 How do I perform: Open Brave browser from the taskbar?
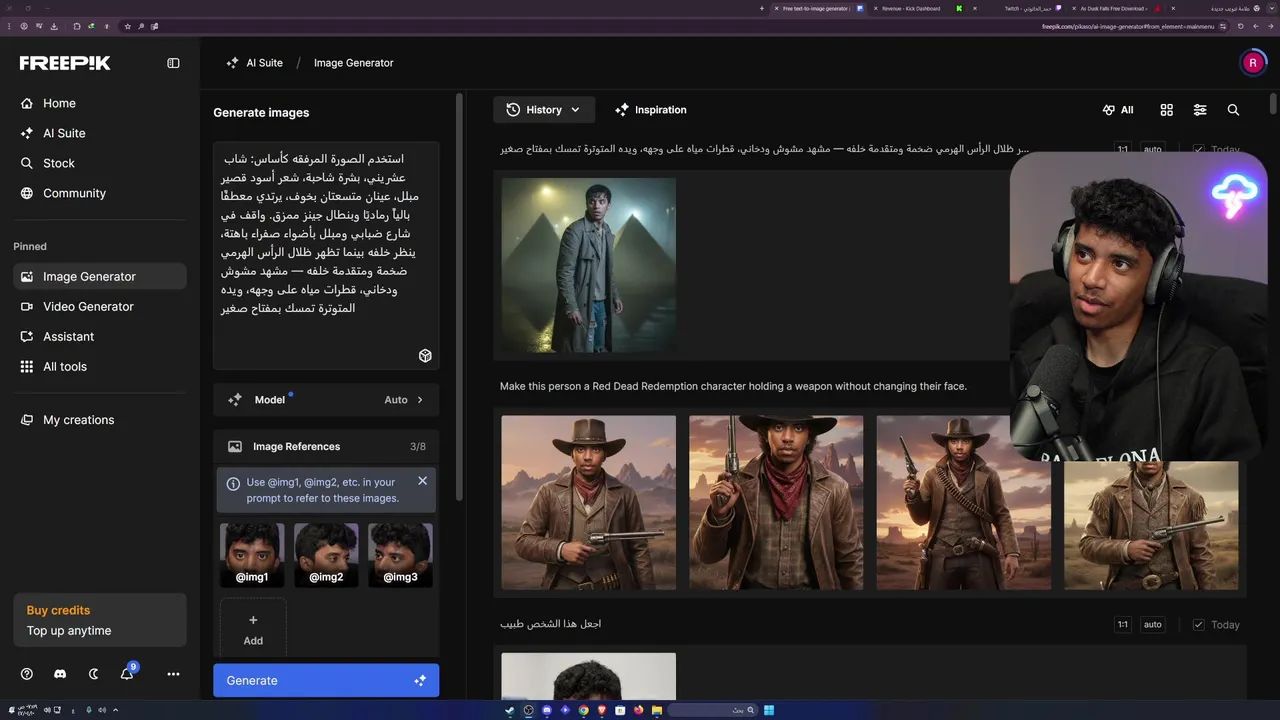[601, 710]
